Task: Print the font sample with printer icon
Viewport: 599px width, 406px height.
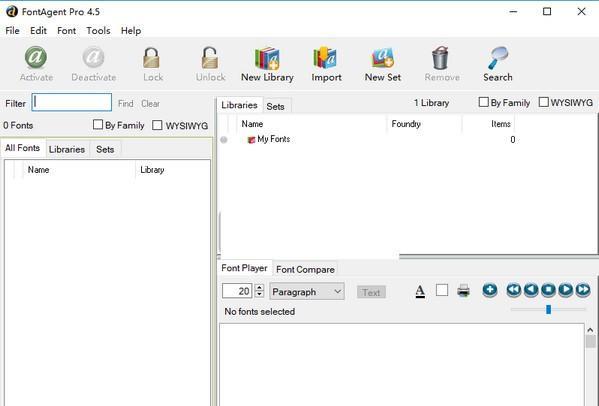Action: [x=463, y=291]
